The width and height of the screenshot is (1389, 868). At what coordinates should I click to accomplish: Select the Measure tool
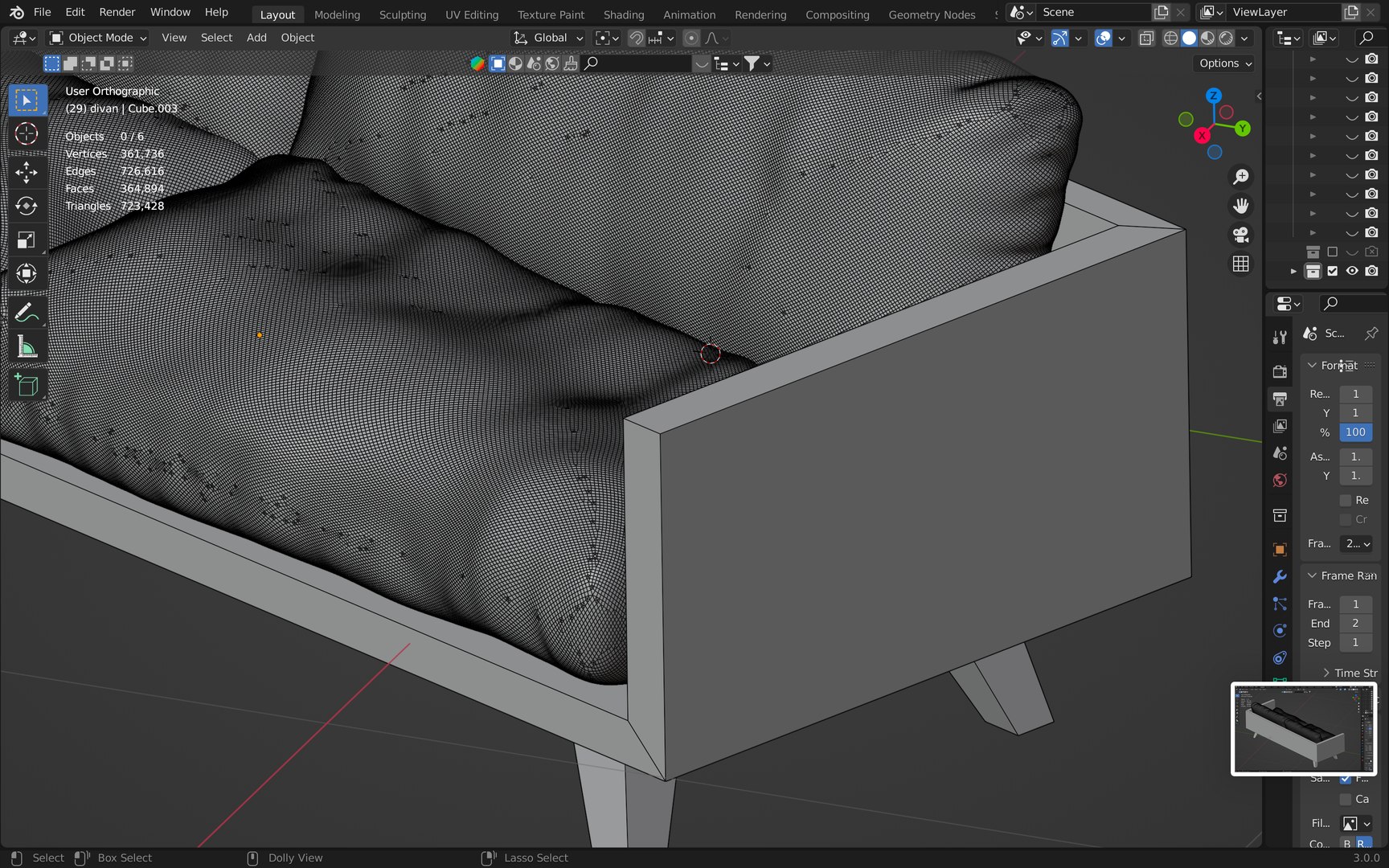(x=27, y=347)
